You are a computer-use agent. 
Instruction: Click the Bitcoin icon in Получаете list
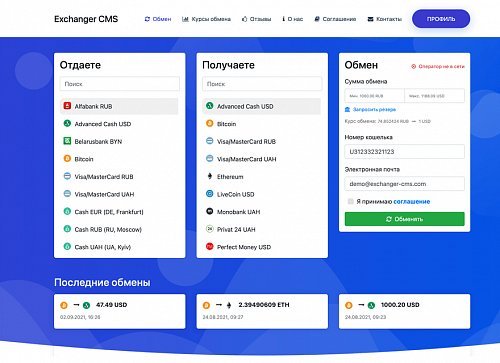[209, 124]
